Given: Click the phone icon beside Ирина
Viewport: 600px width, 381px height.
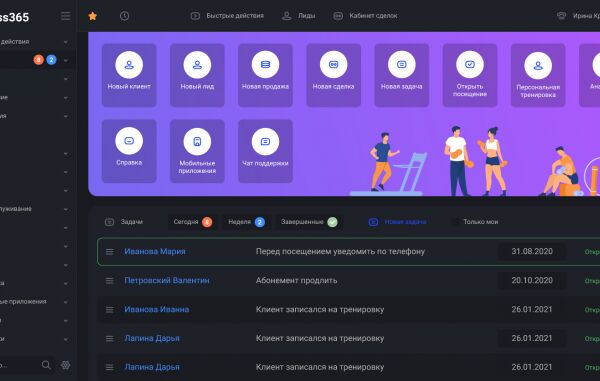Looking at the screenshot, I should tap(561, 16).
